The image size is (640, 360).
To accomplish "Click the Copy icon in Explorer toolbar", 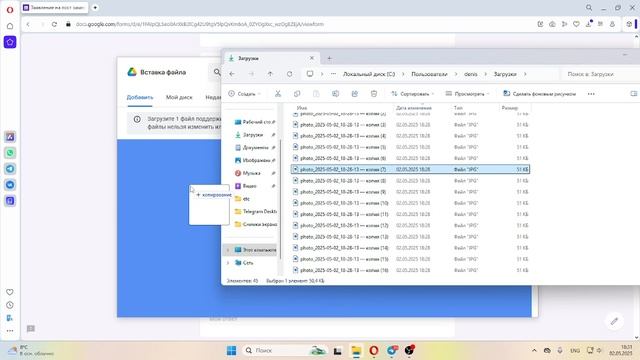I will click(x=297, y=94).
